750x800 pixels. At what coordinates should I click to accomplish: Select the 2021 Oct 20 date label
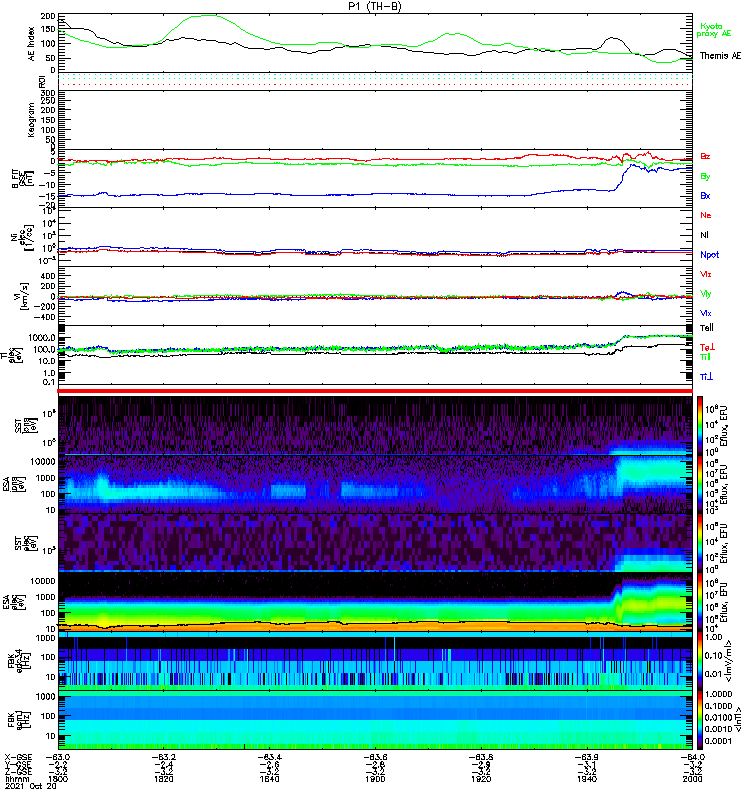click(31, 786)
